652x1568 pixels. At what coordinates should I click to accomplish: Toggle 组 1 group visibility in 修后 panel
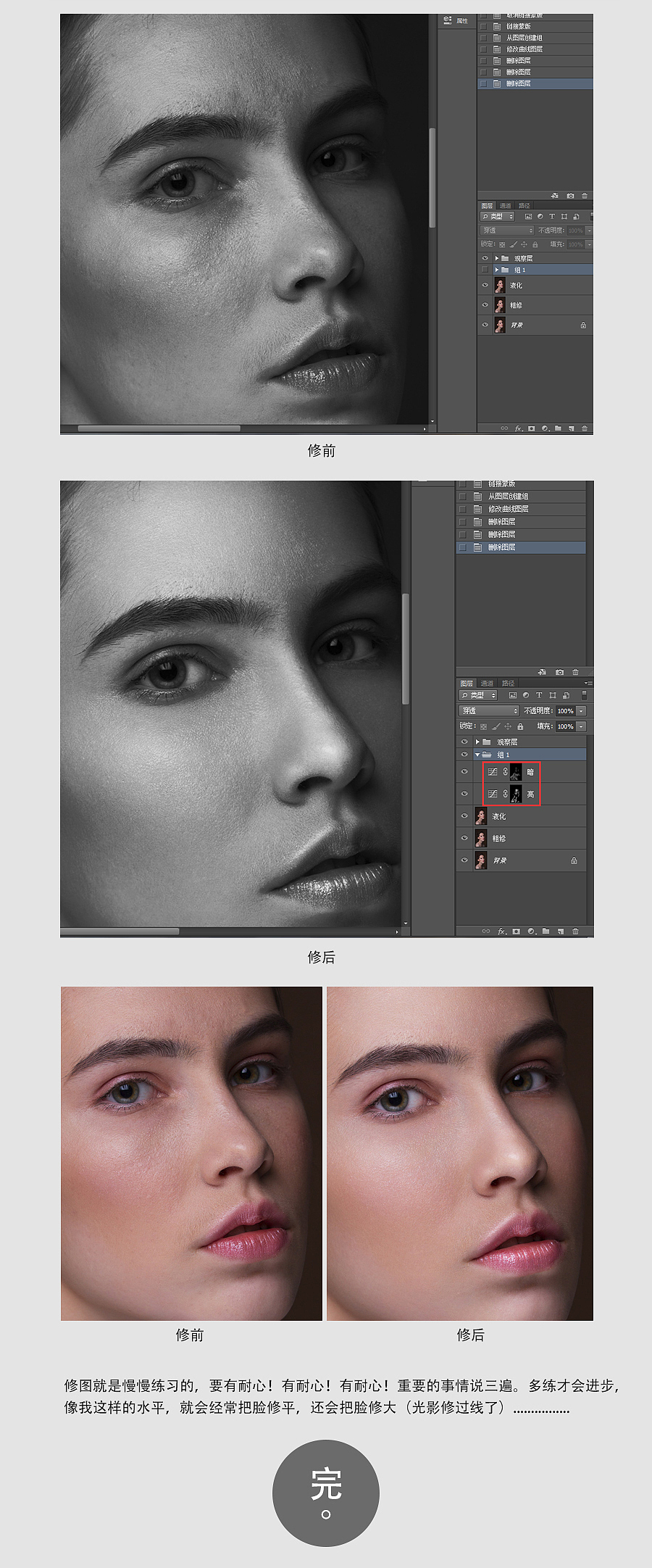[464, 755]
